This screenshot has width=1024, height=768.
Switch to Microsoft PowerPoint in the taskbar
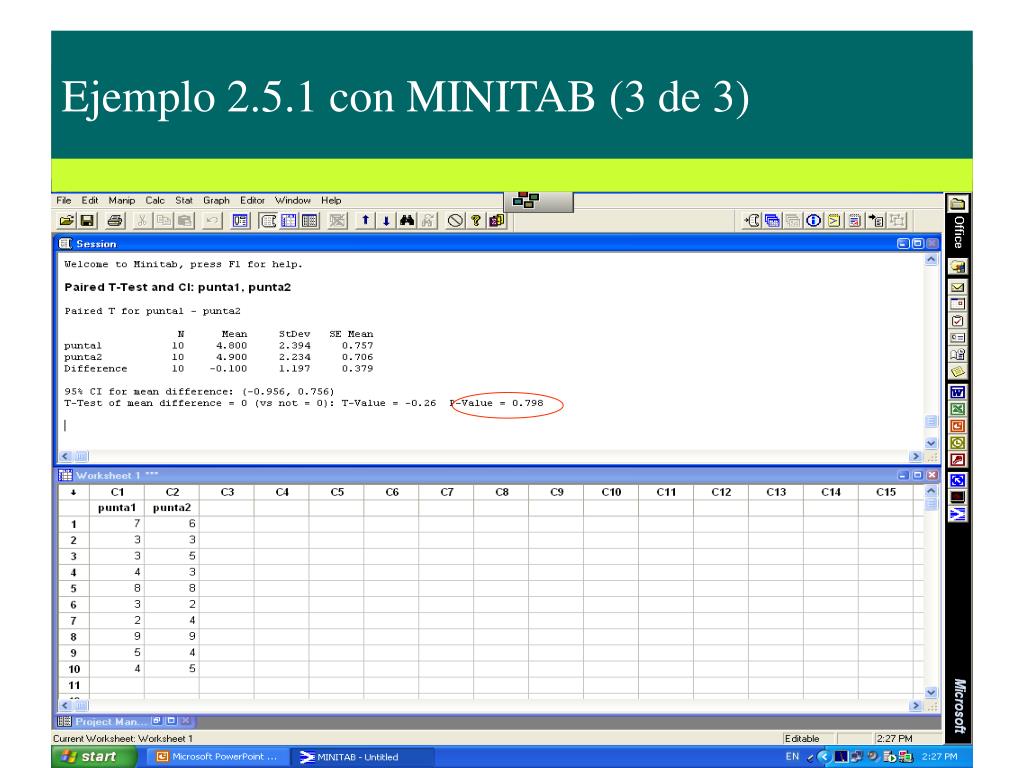coord(218,757)
